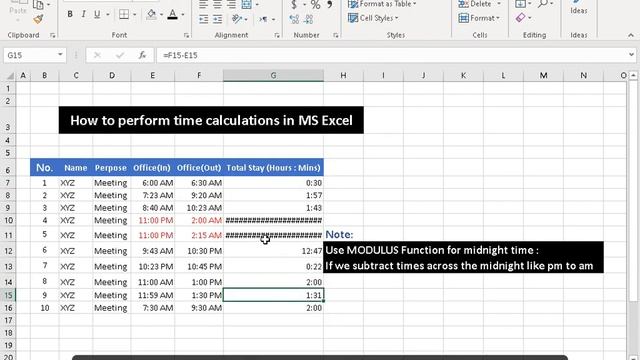Viewport: 640px width, 360px height.
Task: Select row 15 header
Action: (9, 295)
